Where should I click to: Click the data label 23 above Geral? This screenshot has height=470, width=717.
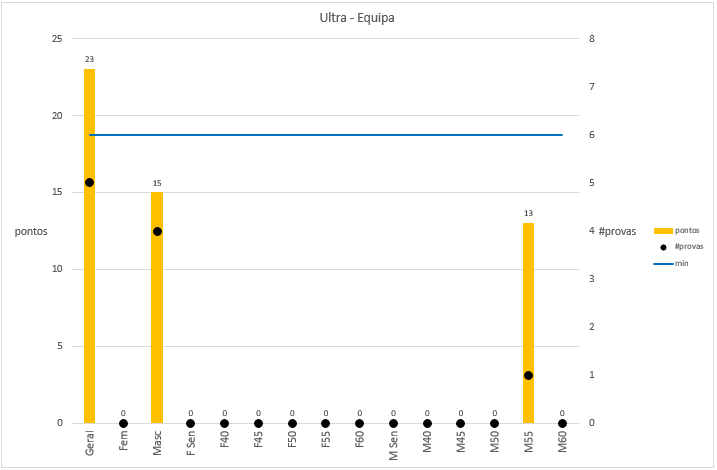click(x=90, y=59)
